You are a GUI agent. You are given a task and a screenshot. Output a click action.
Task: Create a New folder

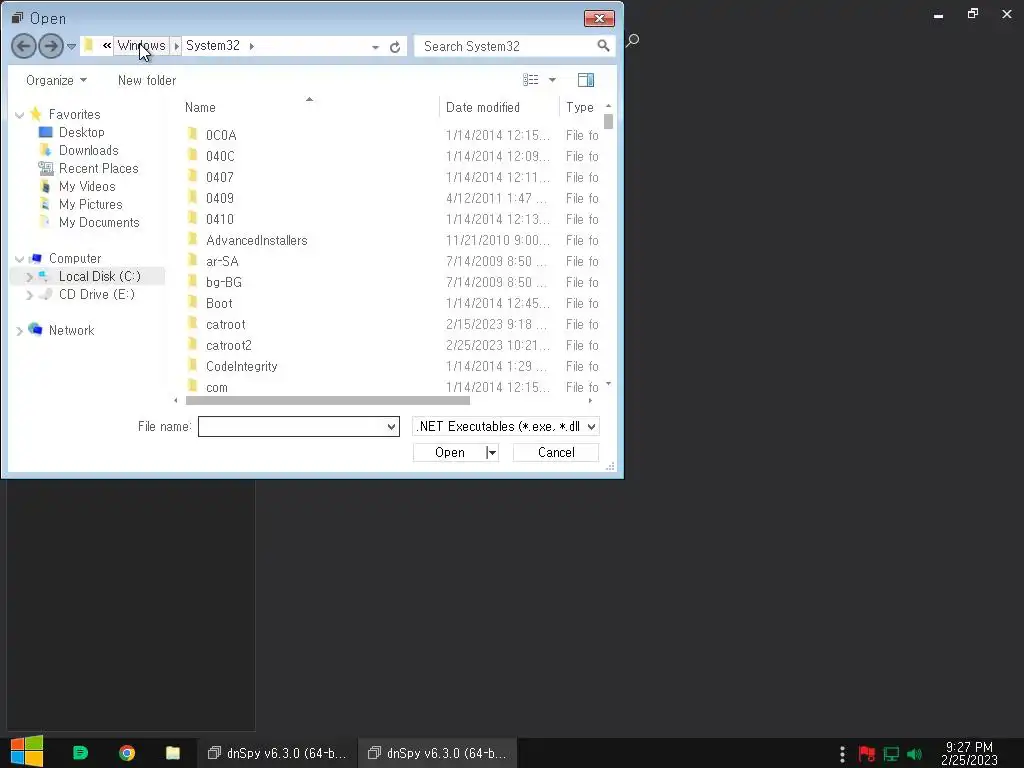[x=147, y=80]
